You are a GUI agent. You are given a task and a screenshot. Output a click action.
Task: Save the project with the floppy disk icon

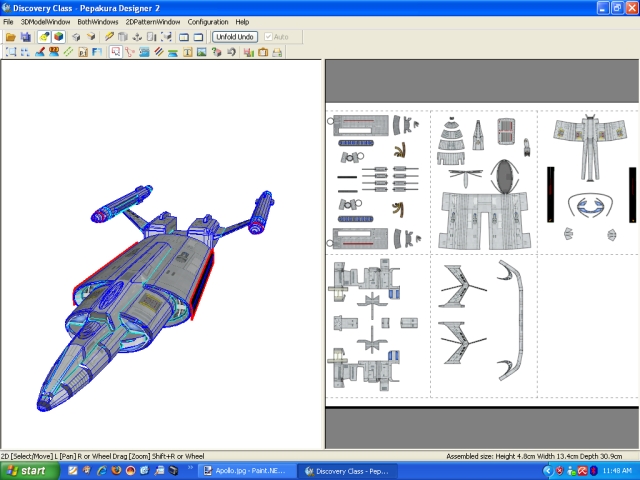click(25, 37)
